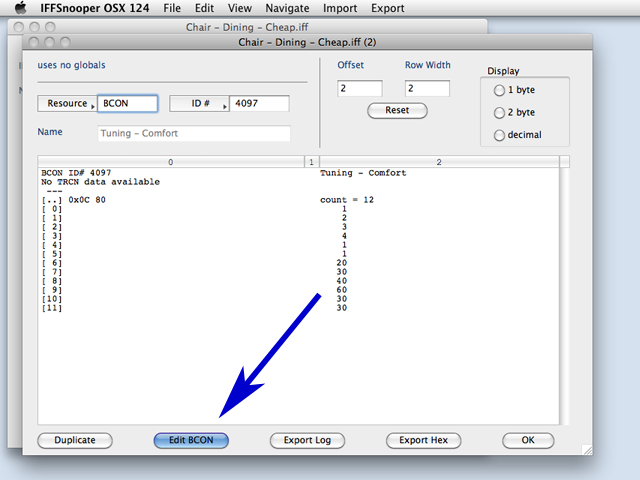Viewport: 640px width, 480px height.
Task: Confirm with the OK button
Action: (x=527, y=440)
